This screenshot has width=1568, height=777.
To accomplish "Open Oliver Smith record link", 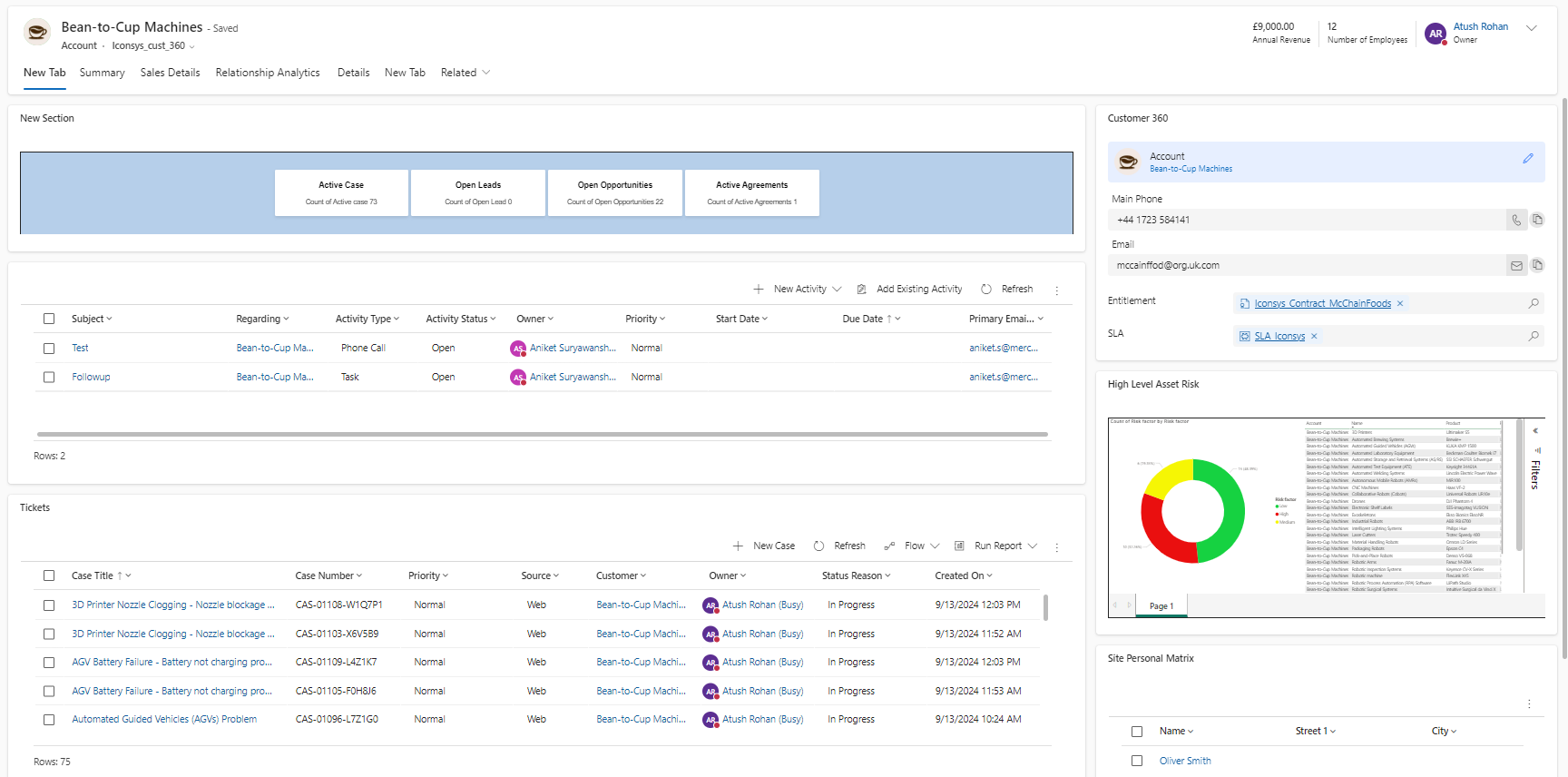I will tap(1185, 761).
